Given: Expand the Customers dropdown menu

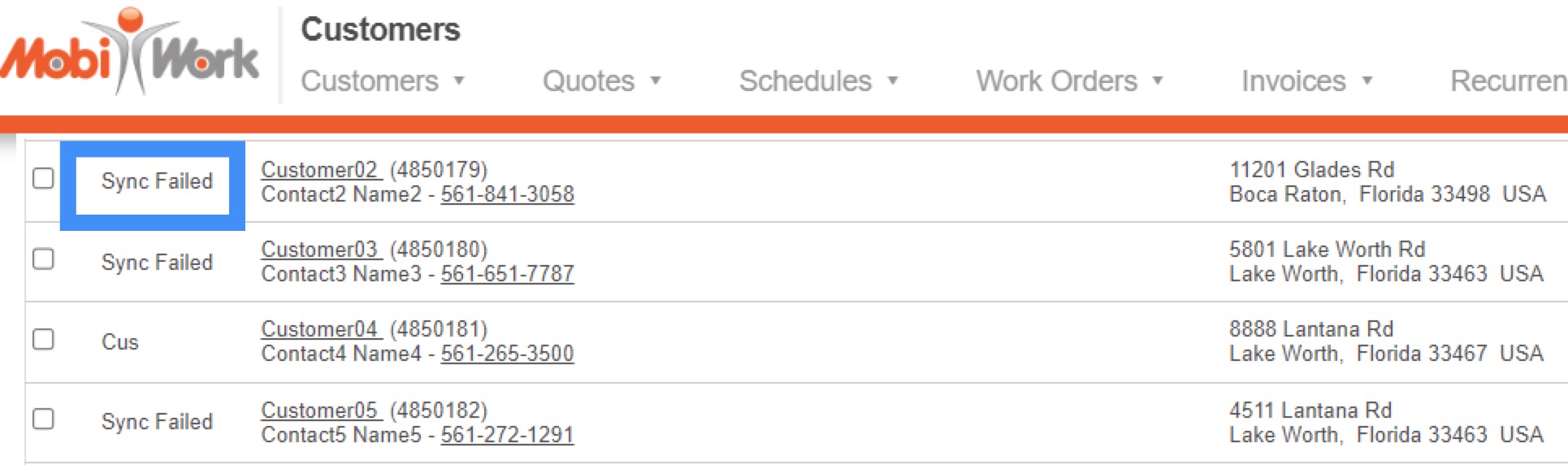Looking at the screenshot, I should 383,81.
